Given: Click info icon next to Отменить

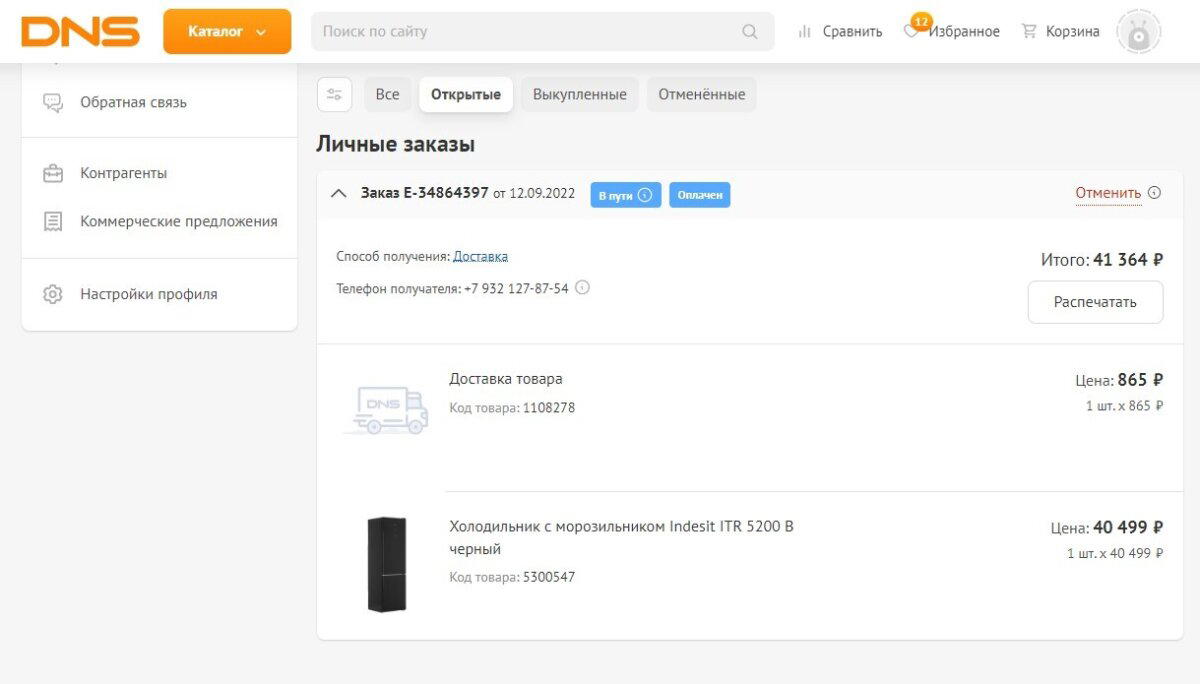Looking at the screenshot, I should pyautogui.click(x=1154, y=193).
